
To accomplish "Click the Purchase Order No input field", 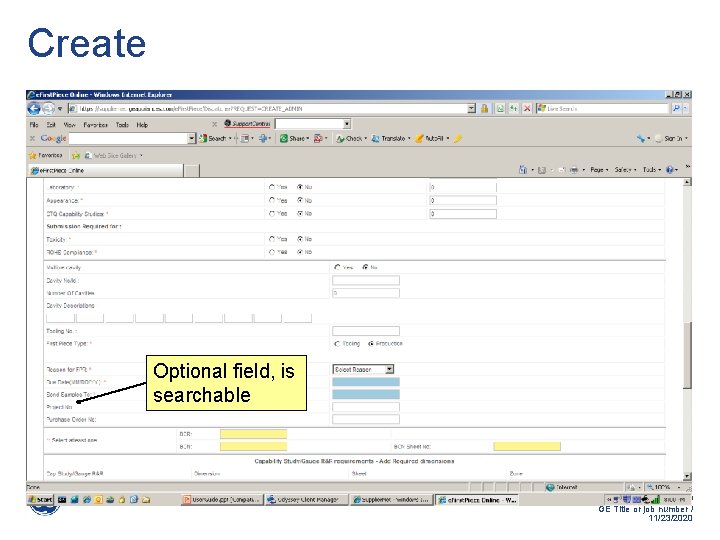I will point(366,419).
